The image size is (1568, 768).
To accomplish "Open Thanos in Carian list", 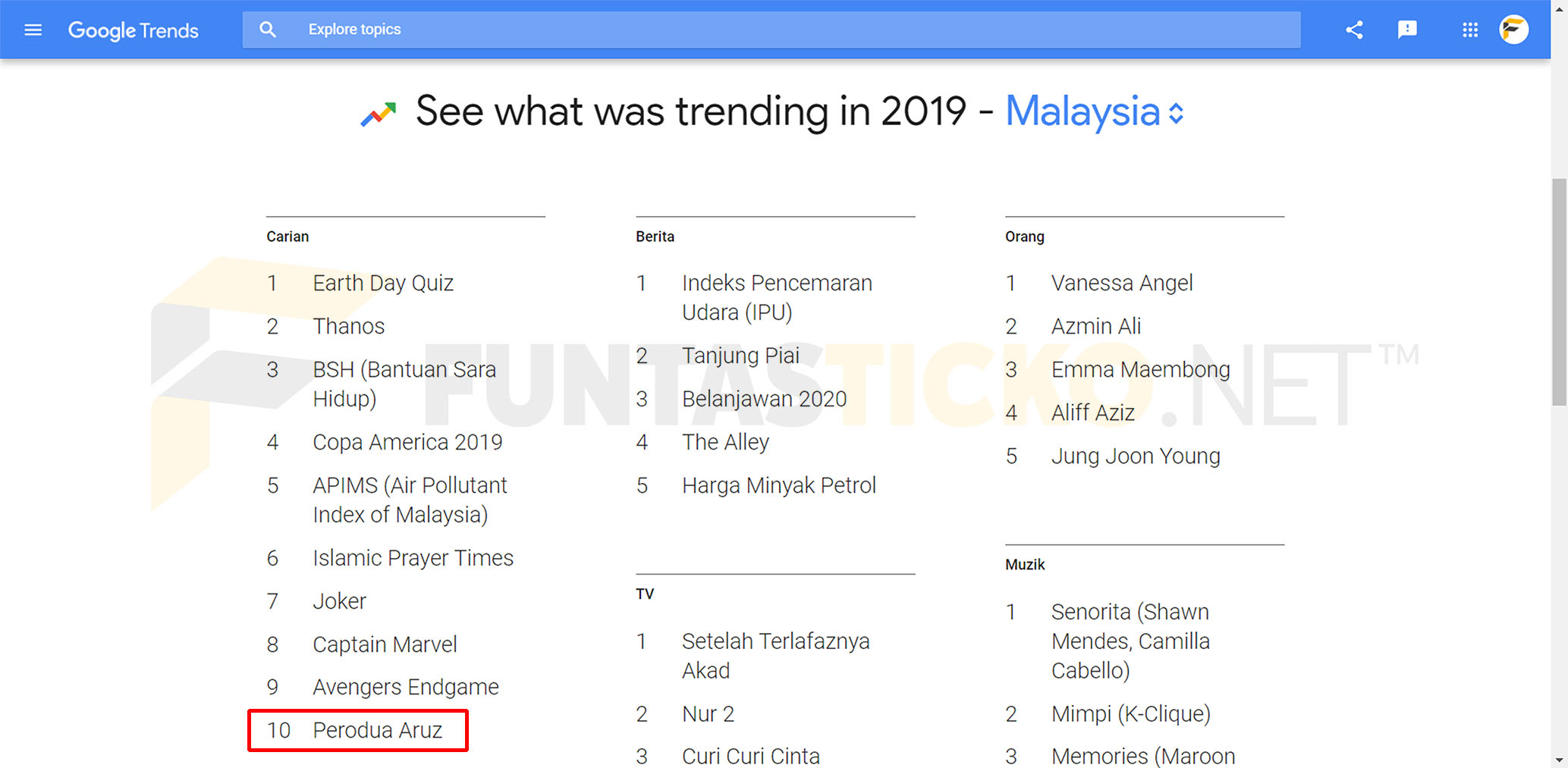I will click(349, 326).
